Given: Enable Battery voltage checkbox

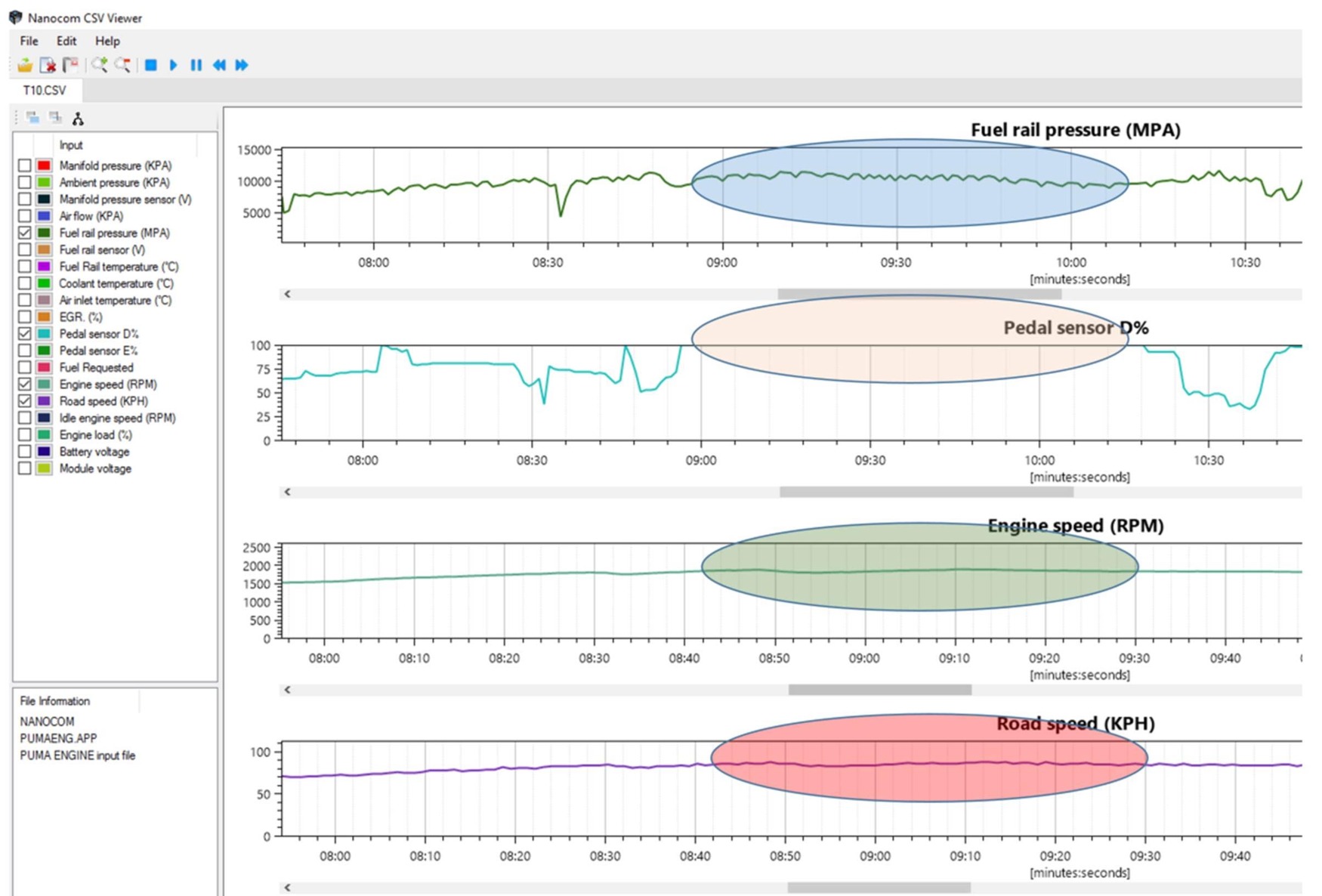Looking at the screenshot, I should coord(25,452).
